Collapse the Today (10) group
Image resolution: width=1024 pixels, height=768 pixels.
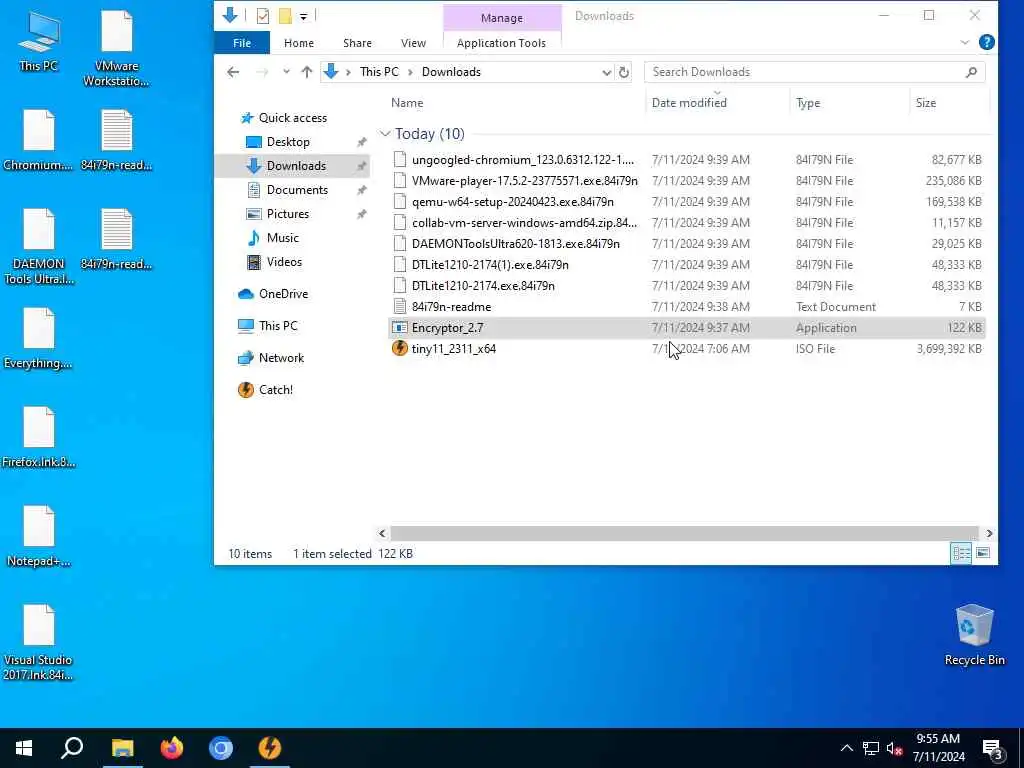[x=385, y=134]
